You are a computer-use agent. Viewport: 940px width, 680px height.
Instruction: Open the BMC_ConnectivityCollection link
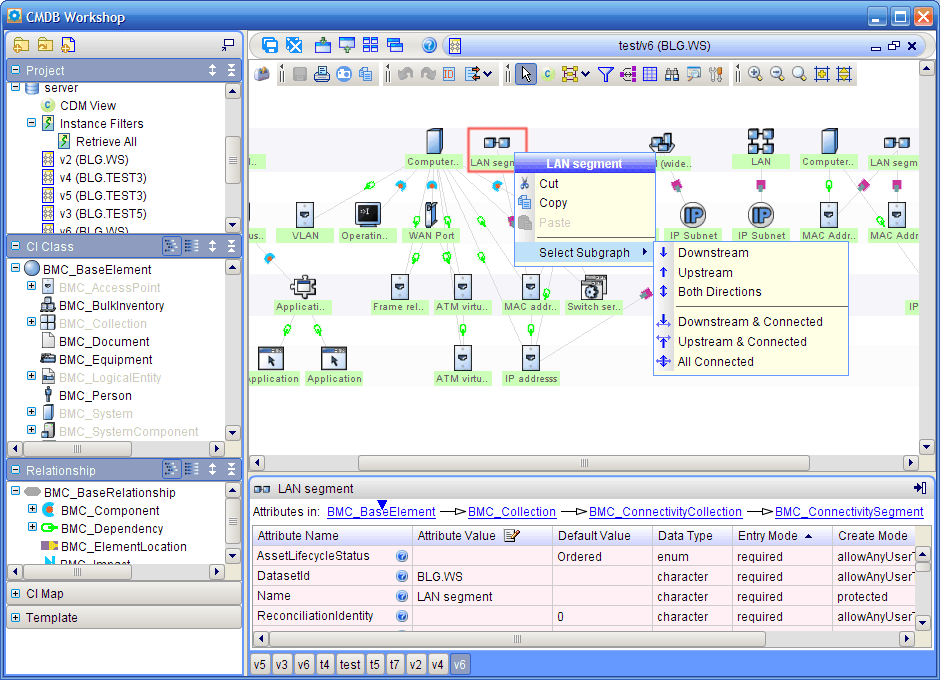point(665,511)
